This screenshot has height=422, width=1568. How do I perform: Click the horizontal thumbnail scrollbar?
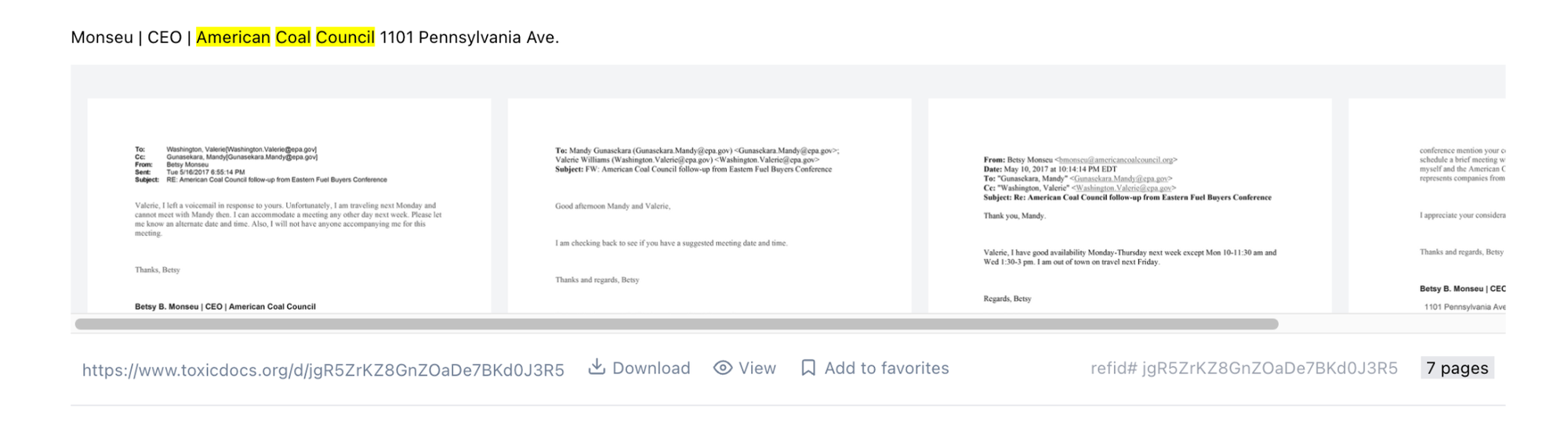(677, 324)
